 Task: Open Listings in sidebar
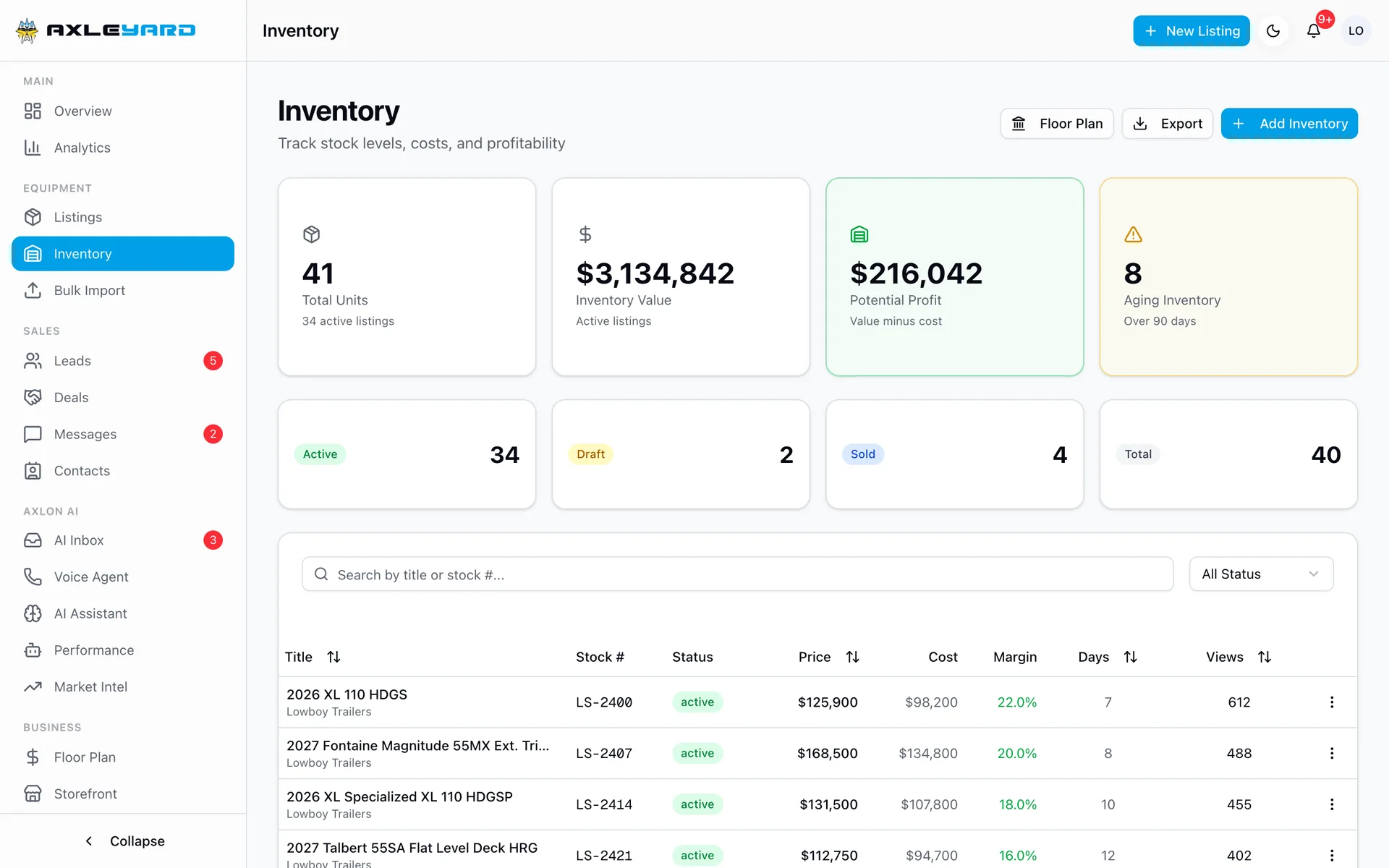pos(123,217)
